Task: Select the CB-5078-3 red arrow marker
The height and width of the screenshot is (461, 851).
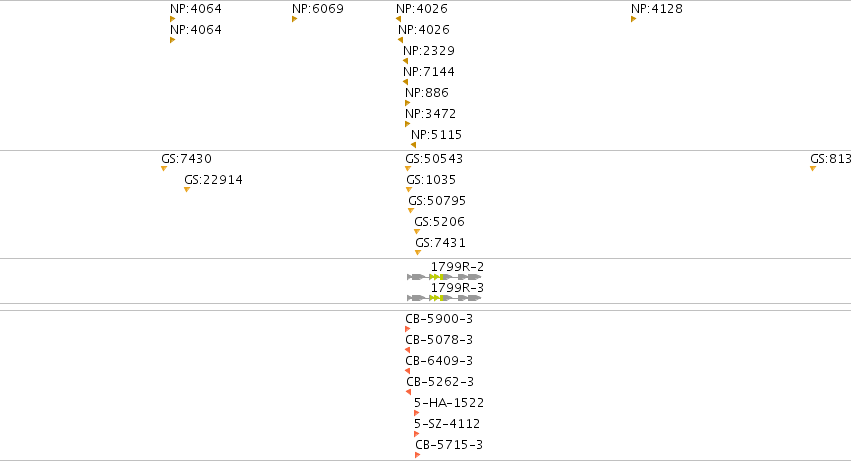Action: [x=408, y=350]
